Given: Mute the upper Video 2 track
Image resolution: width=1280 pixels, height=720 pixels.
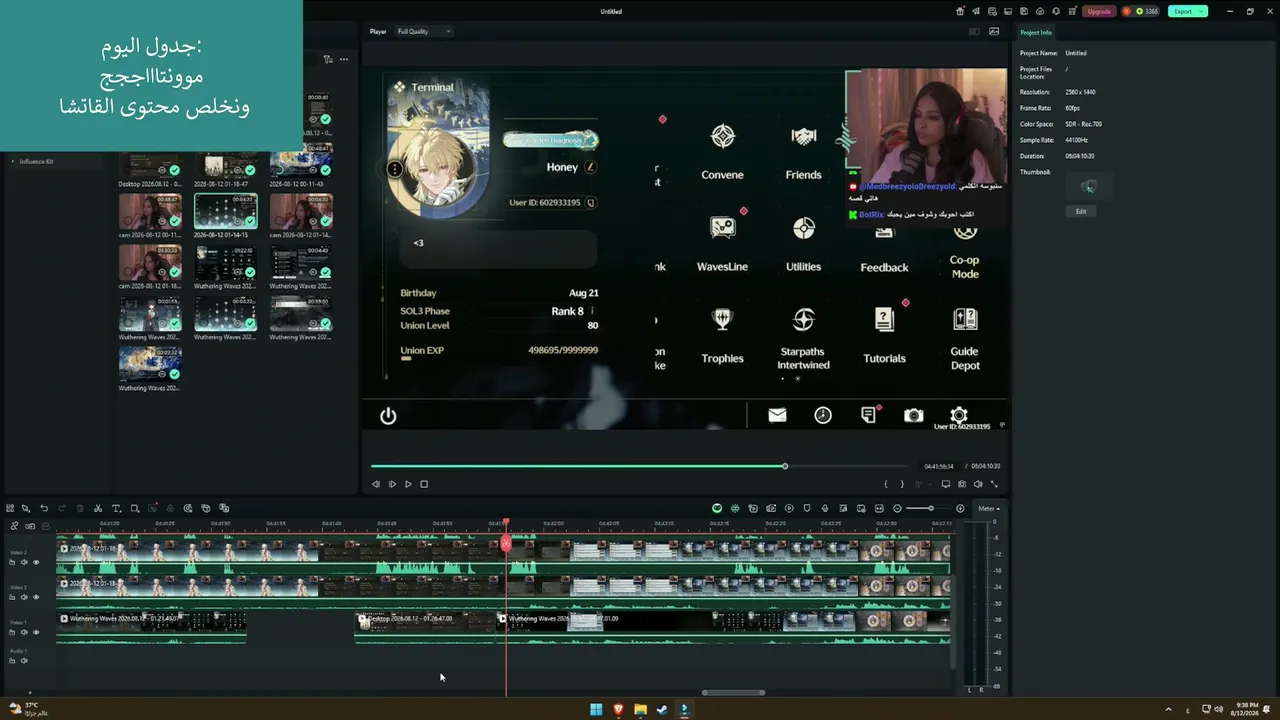Looking at the screenshot, I should [24, 562].
